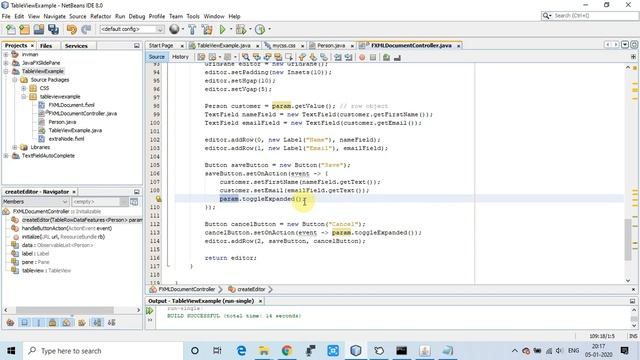Screen dimensions: 640x360
Task: Click the Build Project hammer icon
Action: tap(192, 29)
